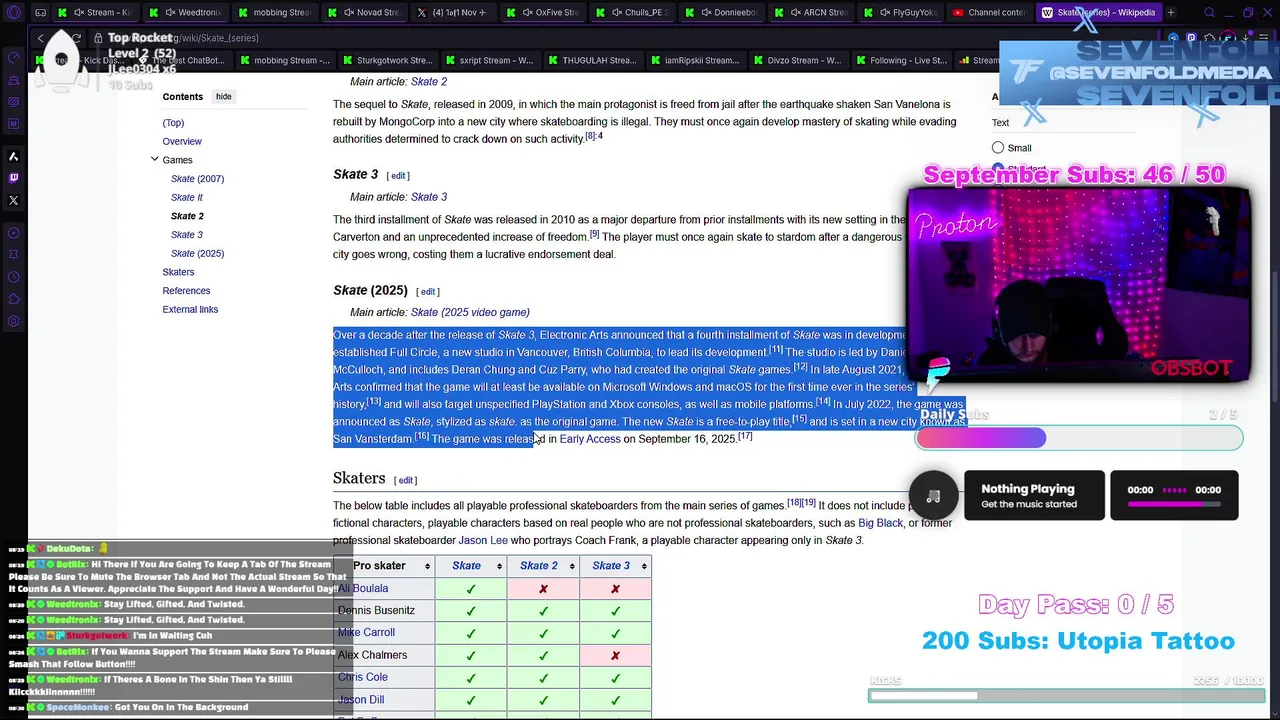Open a new tab with plus button
The width and height of the screenshot is (1280, 720).
coord(1171,13)
